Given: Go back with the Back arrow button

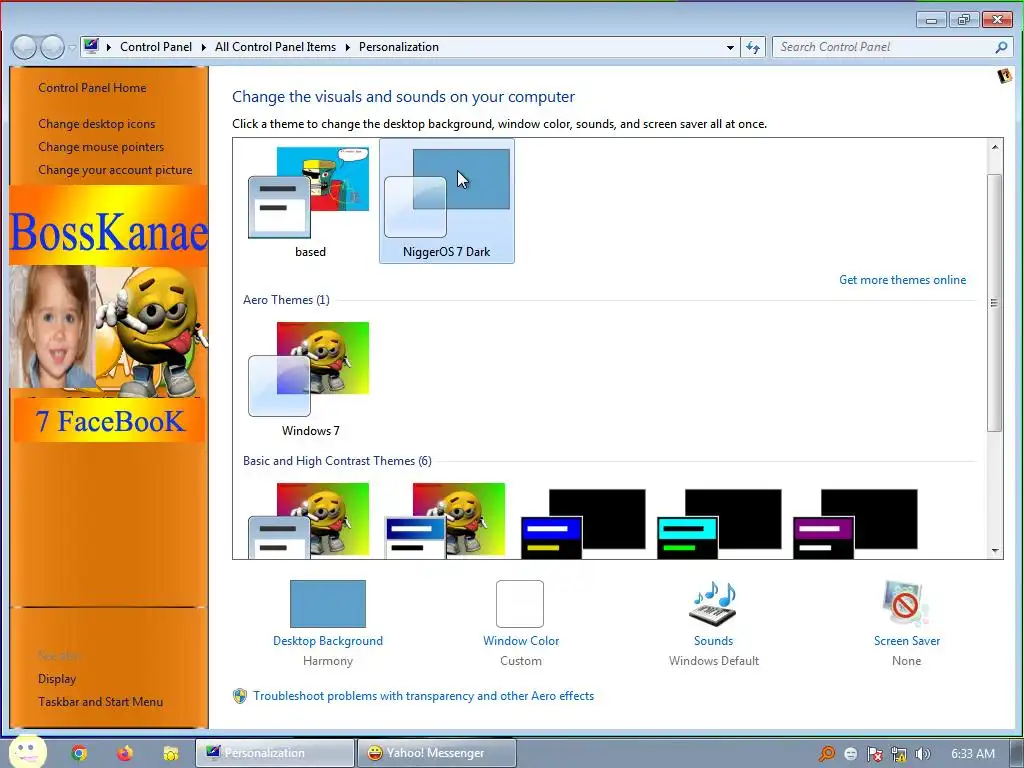Looking at the screenshot, I should click(x=24, y=47).
